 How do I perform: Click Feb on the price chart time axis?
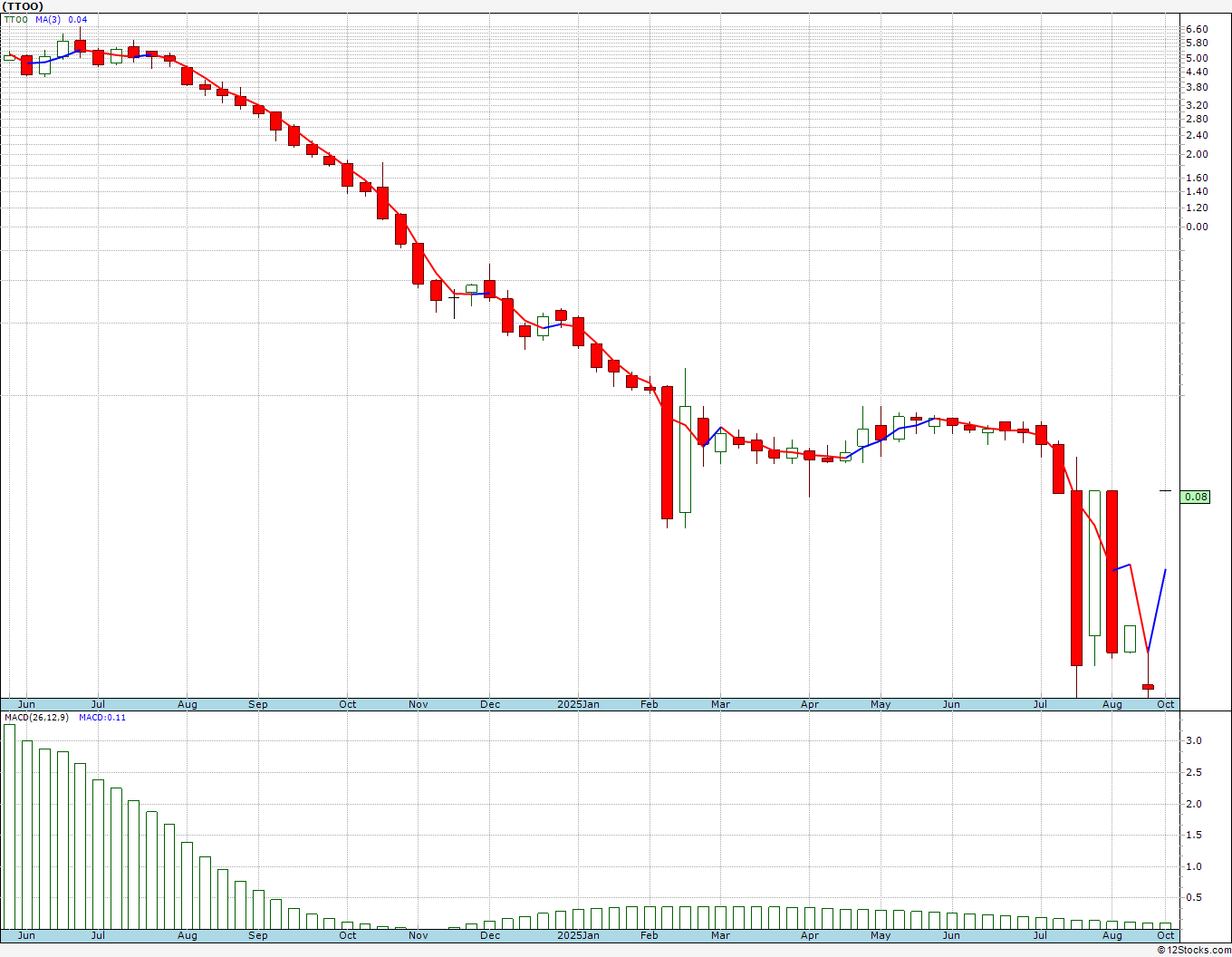(650, 704)
